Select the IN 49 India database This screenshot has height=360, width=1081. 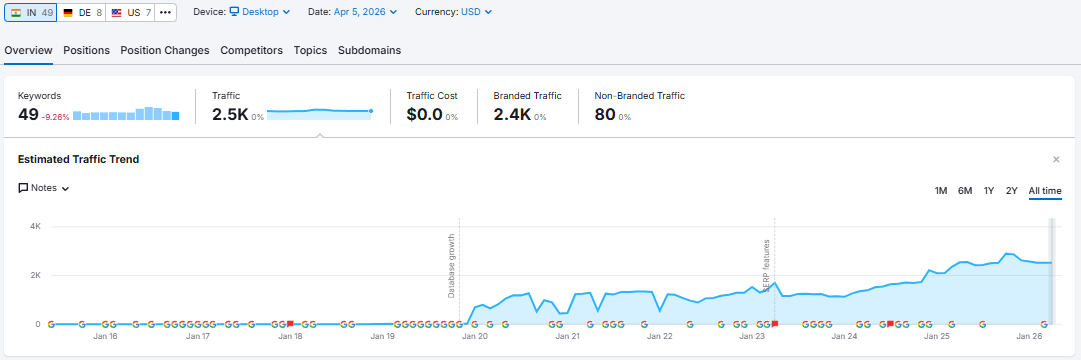tap(30, 12)
